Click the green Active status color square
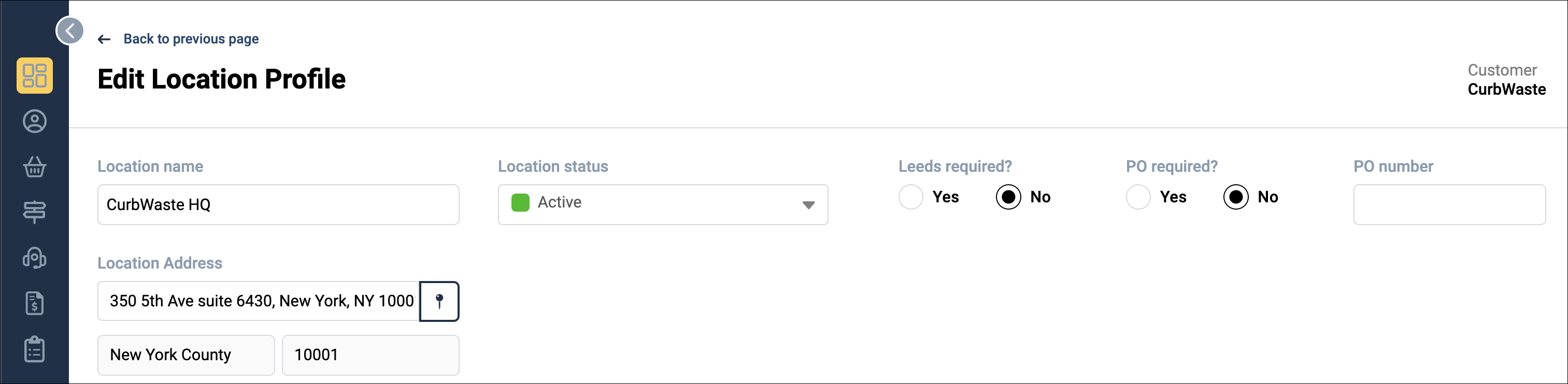The image size is (1568, 384). (520, 203)
